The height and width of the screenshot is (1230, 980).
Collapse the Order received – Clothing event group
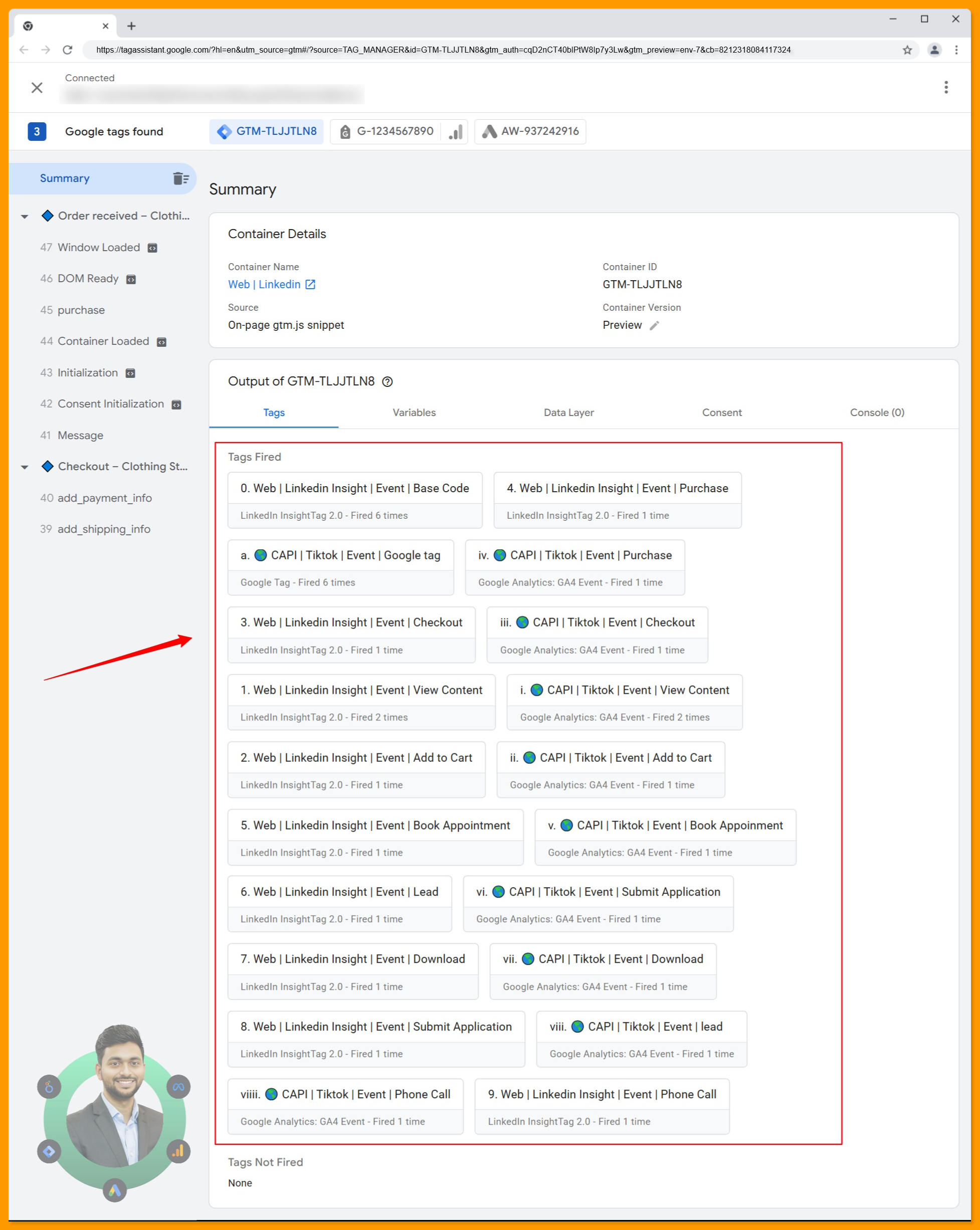point(24,216)
